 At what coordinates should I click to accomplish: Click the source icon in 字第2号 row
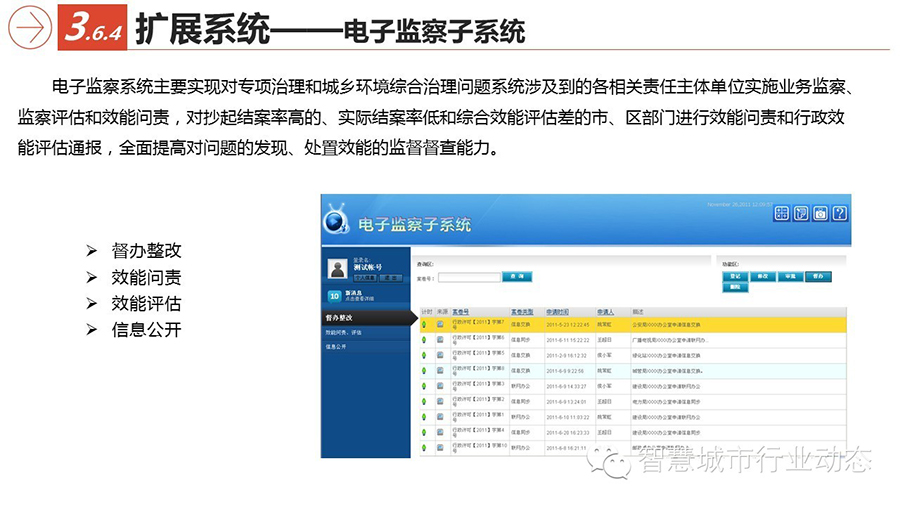[x=440, y=402]
